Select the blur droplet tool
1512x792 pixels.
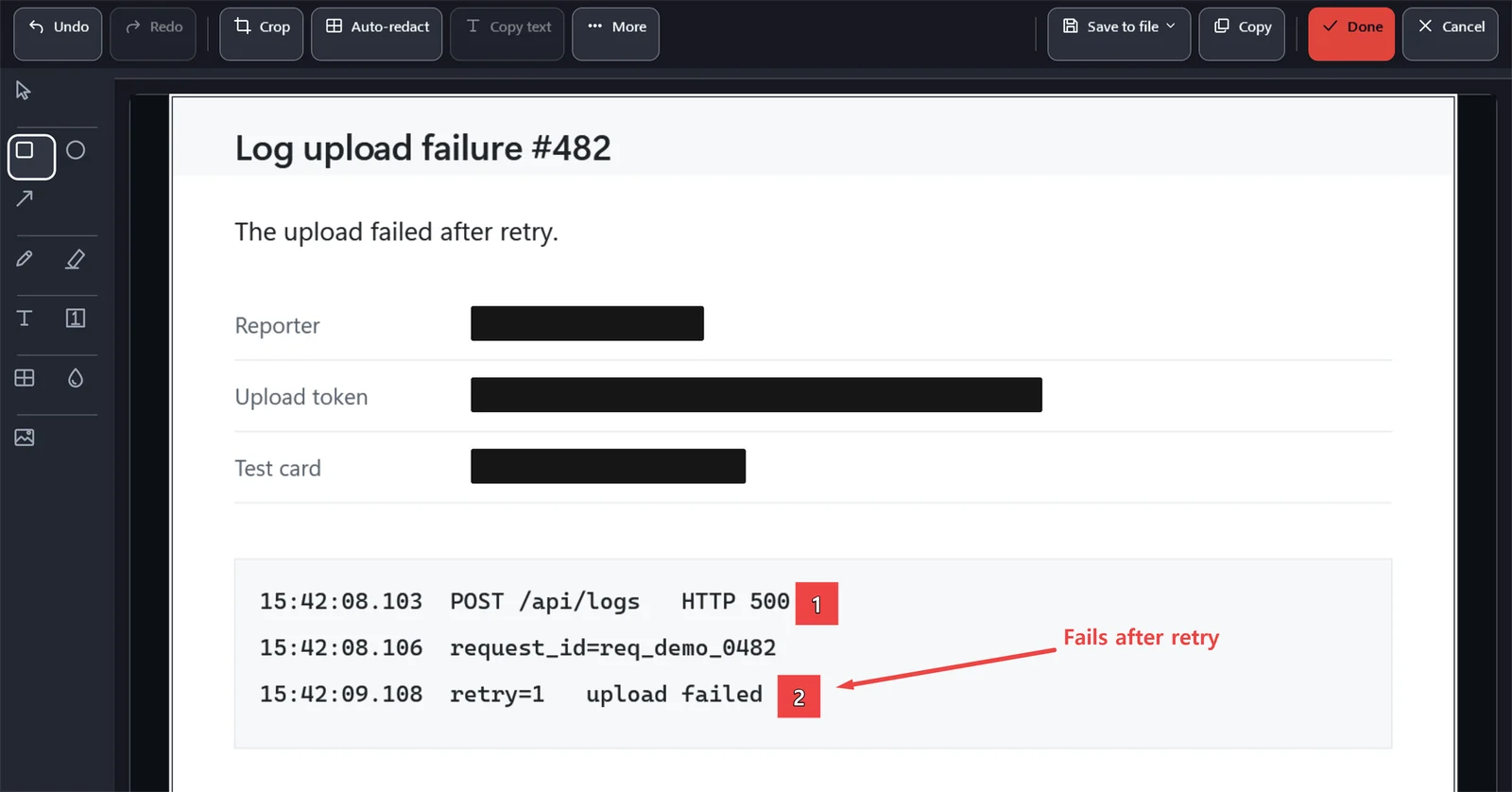[76, 378]
